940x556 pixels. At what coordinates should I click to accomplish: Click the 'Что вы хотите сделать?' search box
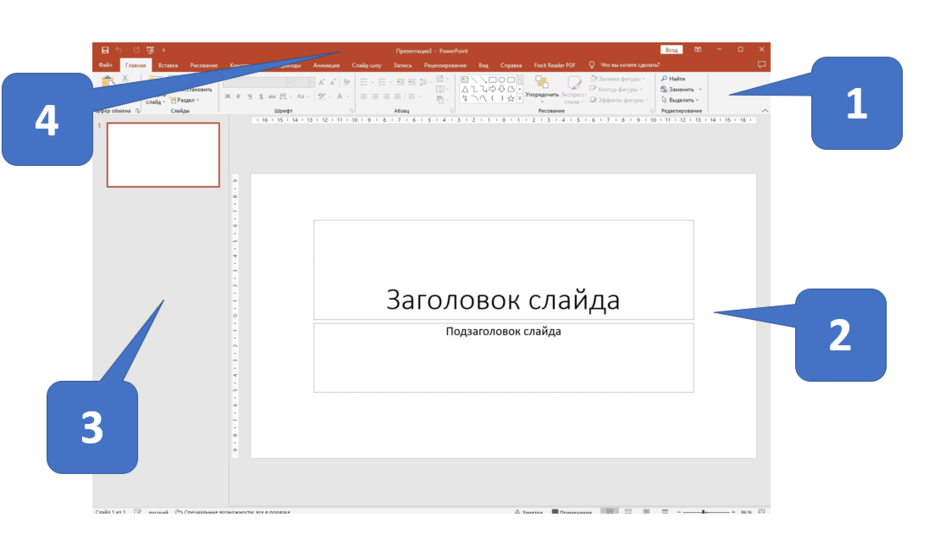(625, 65)
